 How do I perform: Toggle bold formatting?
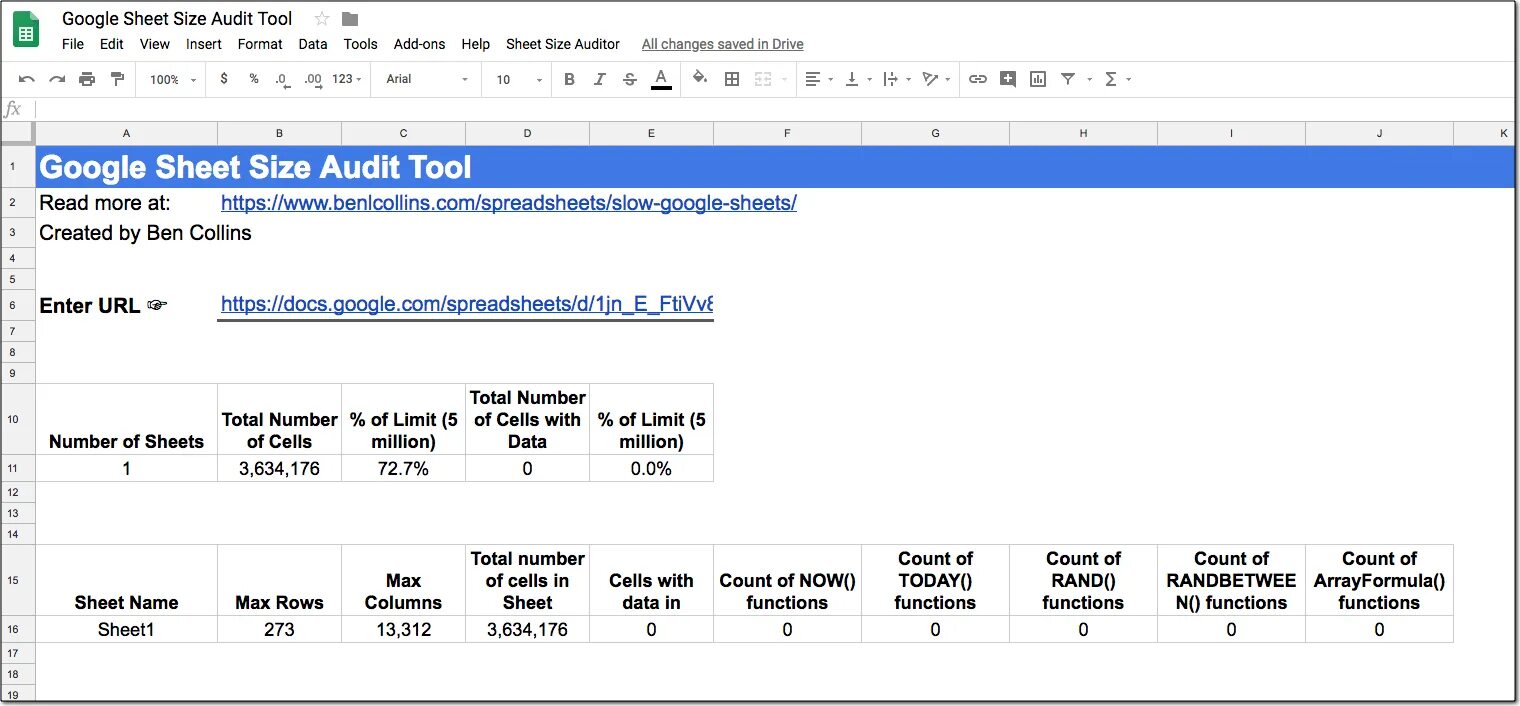click(569, 79)
